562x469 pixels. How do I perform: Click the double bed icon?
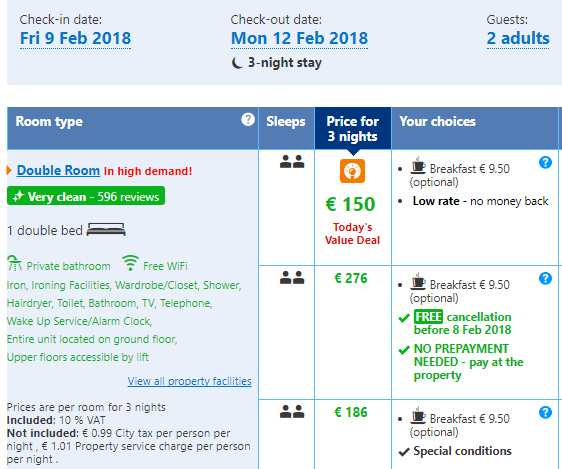click(106, 230)
